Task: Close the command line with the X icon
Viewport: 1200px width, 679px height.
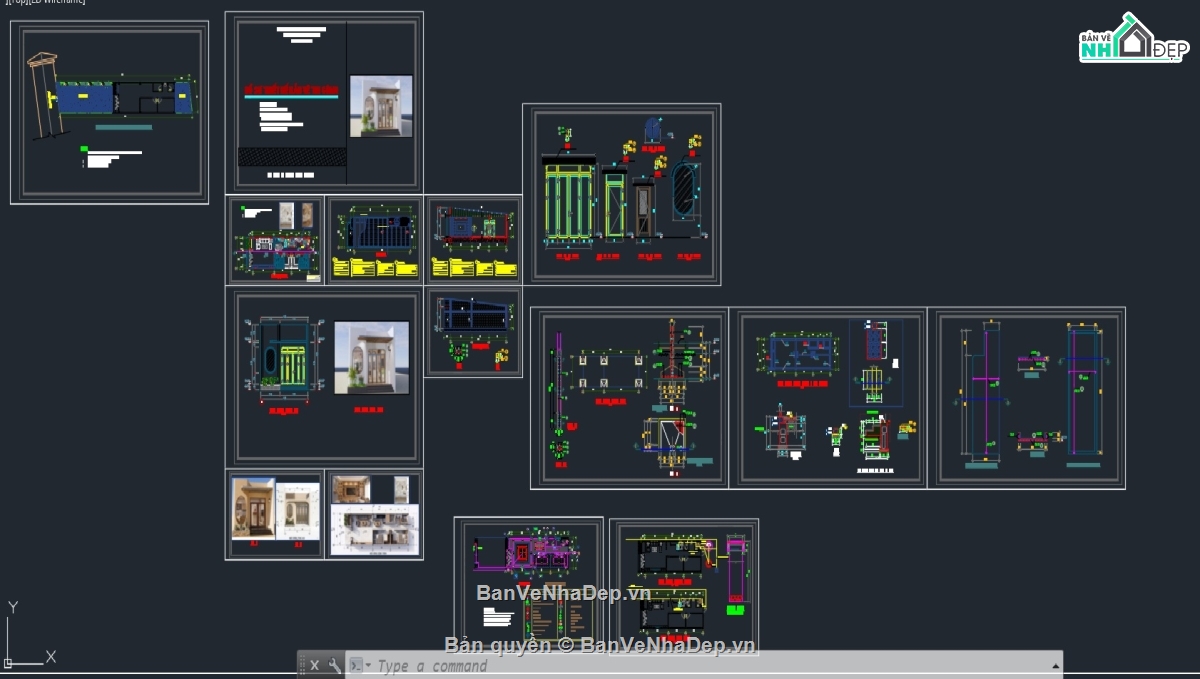Action: 314,665
